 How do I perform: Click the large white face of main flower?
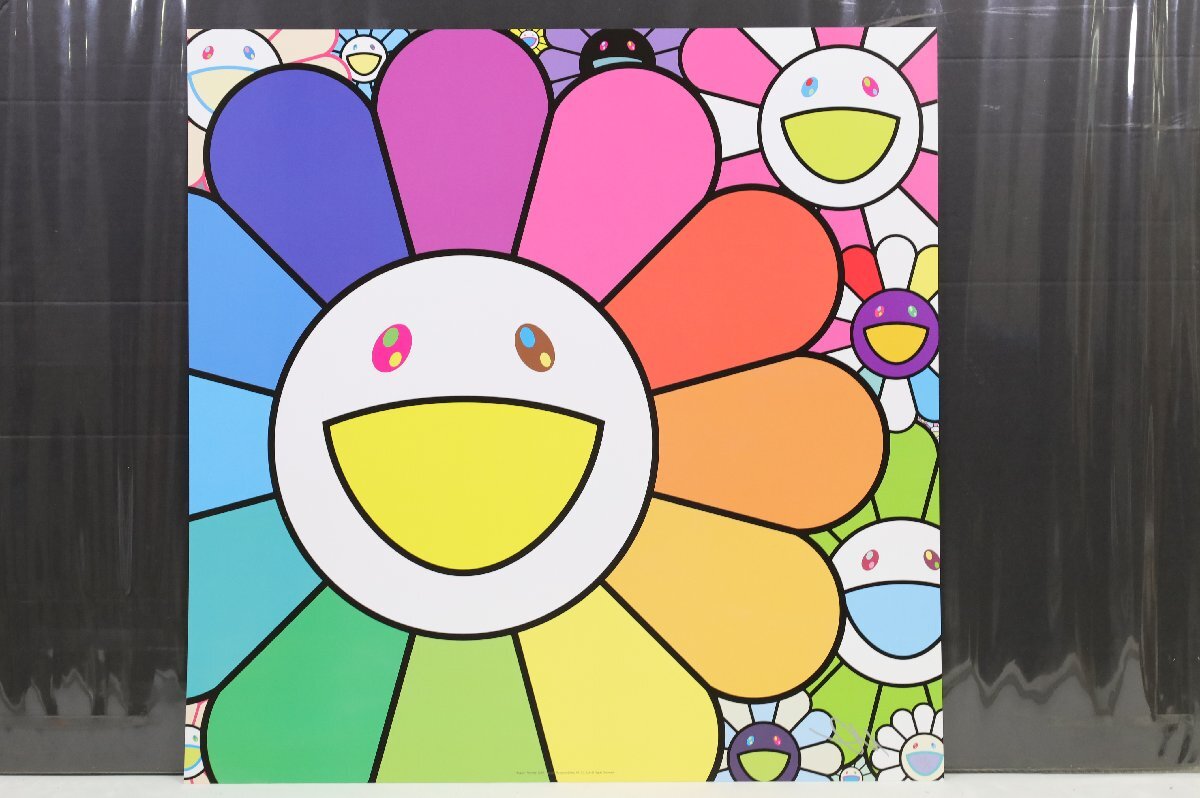463,444
